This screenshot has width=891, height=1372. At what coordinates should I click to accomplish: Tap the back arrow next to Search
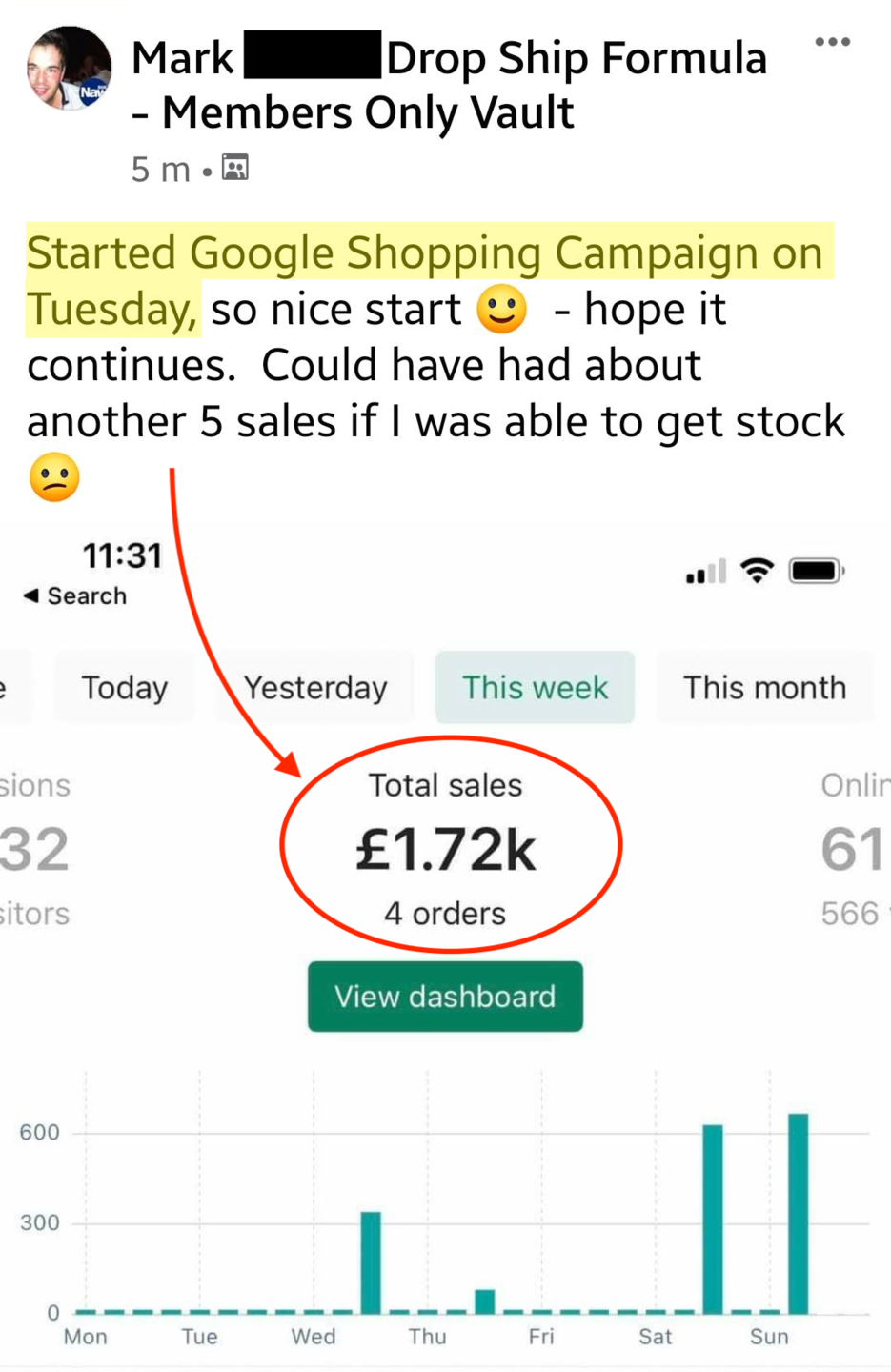tap(31, 595)
